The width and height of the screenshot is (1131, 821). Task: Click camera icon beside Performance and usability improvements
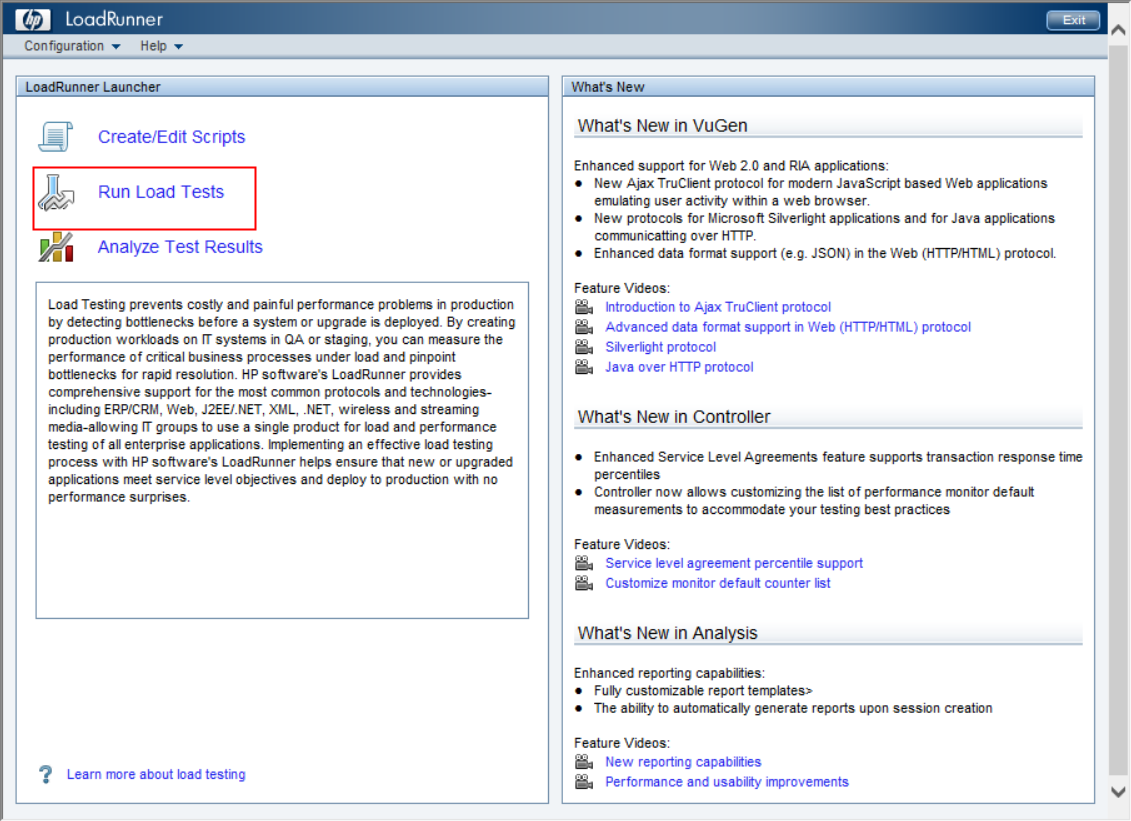(x=584, y=782)
